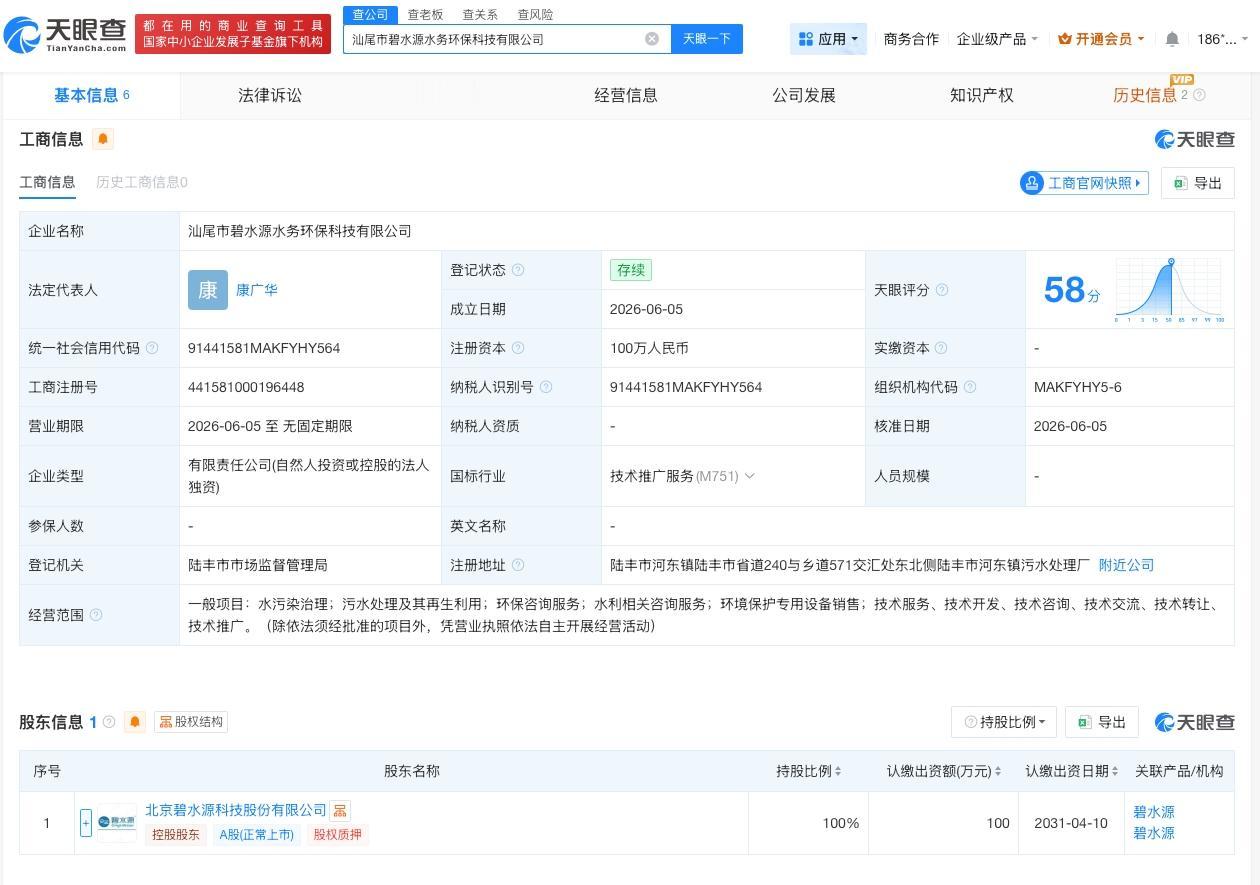Click the A股(正常上市) tag
1260x885 pixels.
257,834
